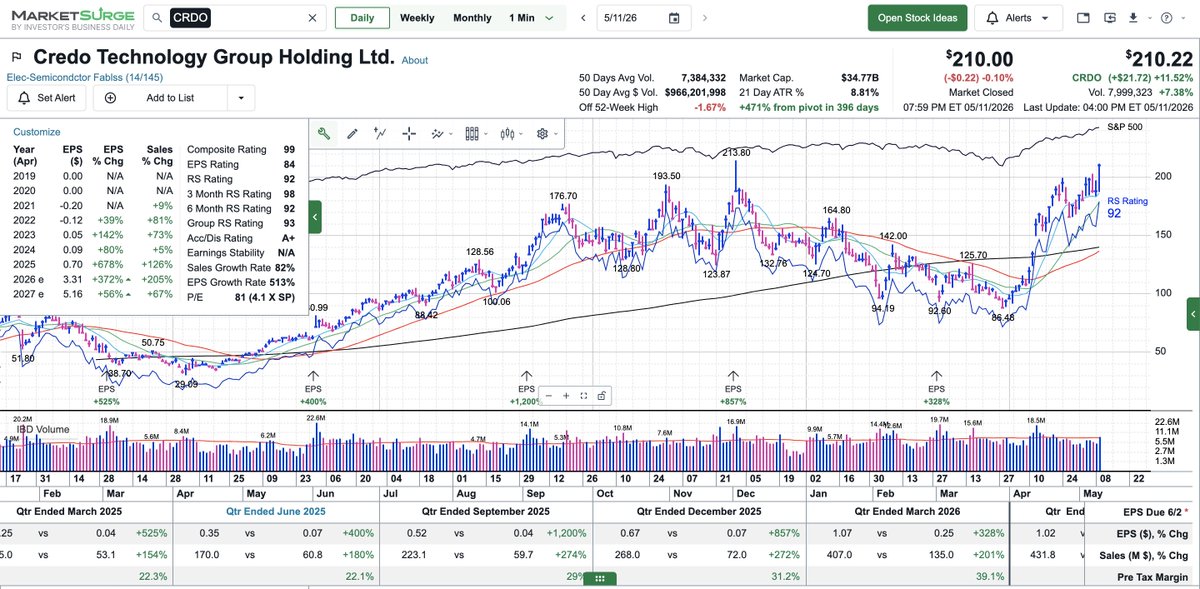The height and width of the screenshot is (589, 1200).
Task: Activate the crosshair cursor tool
Action: pyautogui.click(x=409, y=133)
